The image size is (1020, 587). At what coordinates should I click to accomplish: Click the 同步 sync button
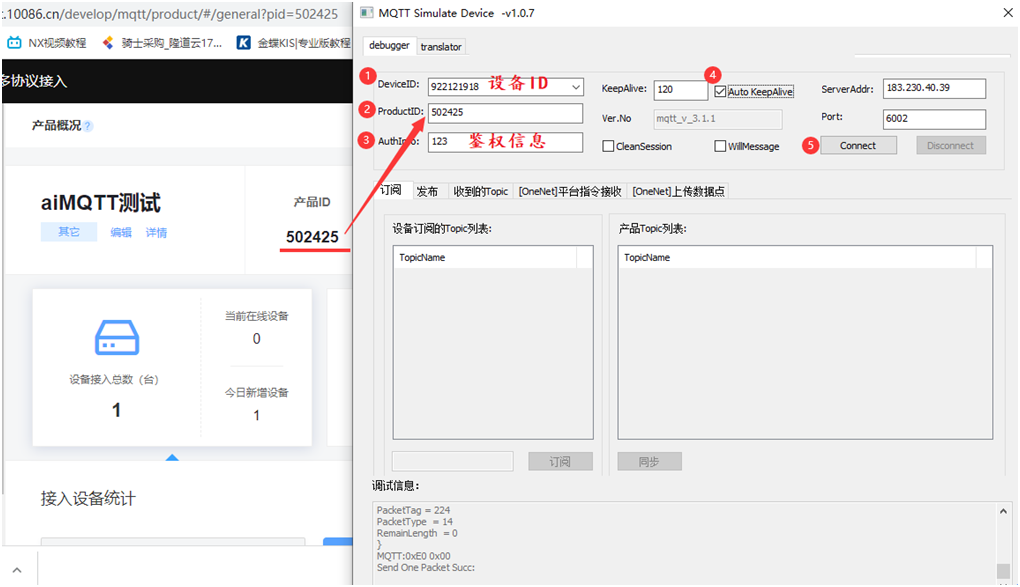coord(649,461)
